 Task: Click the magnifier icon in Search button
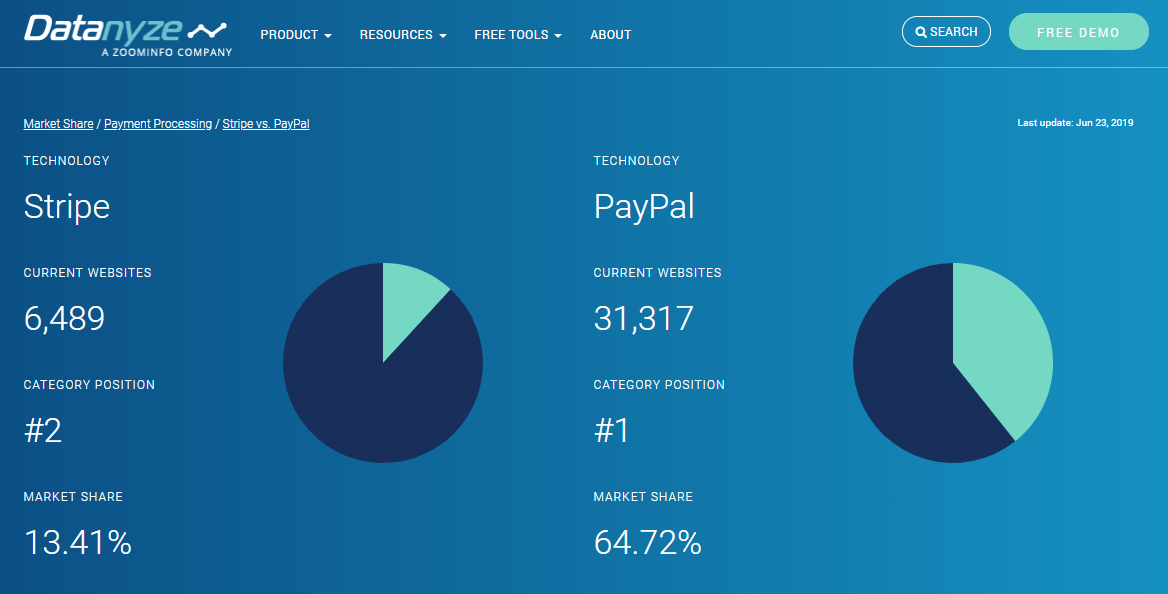coord(921,32)
